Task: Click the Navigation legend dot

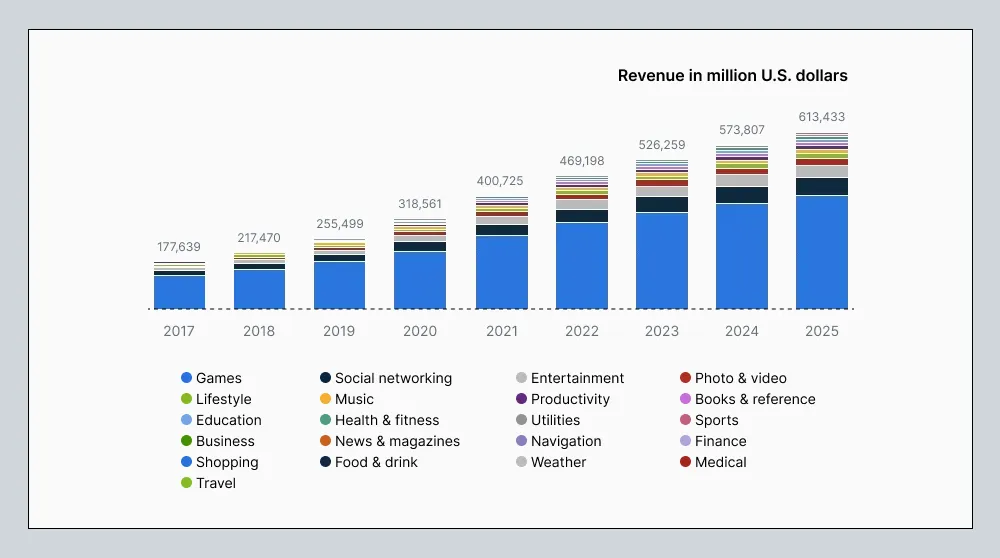Action: [522, 441]
